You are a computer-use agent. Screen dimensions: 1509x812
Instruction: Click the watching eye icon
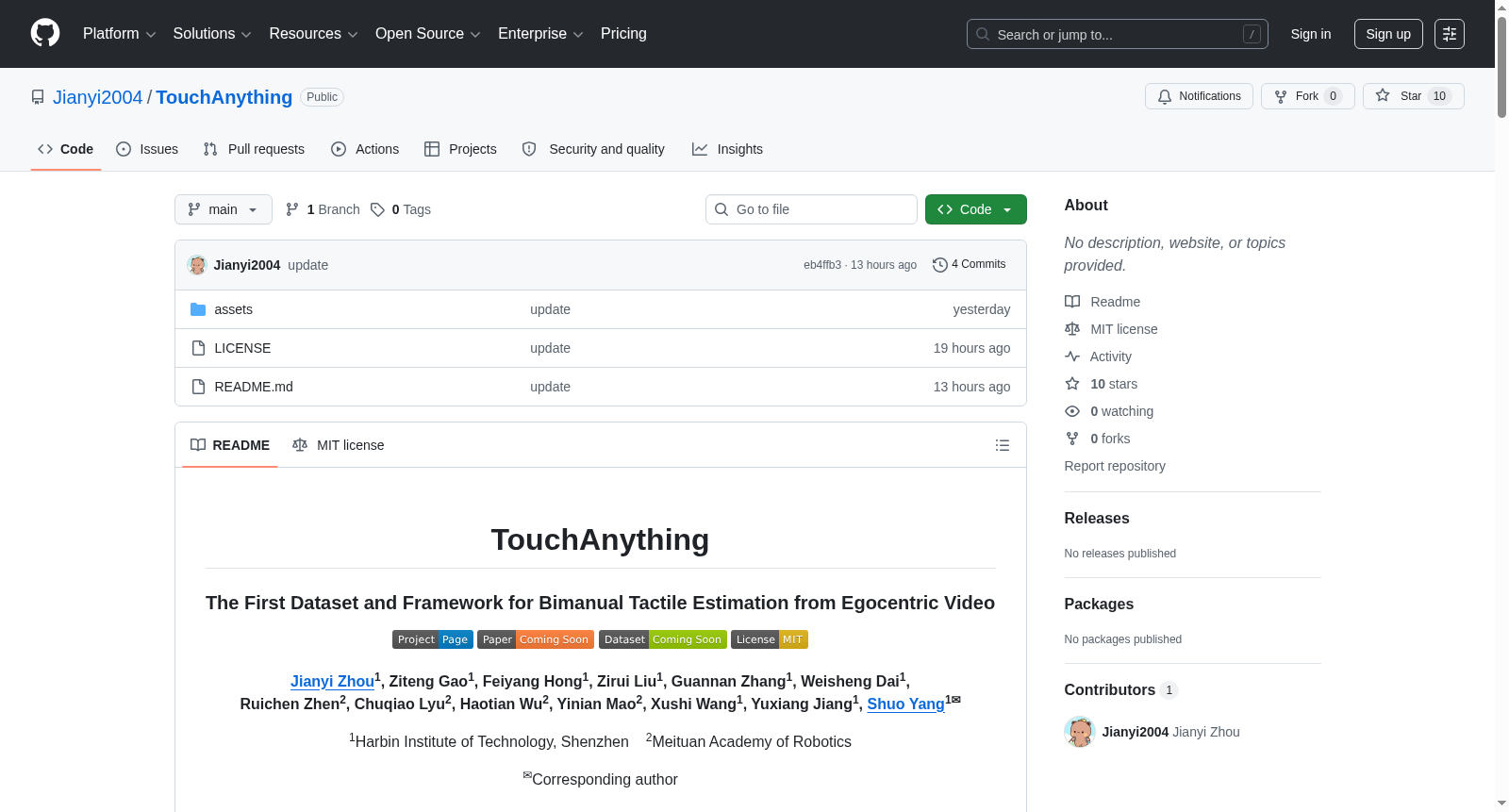(x=1072, y=411)
